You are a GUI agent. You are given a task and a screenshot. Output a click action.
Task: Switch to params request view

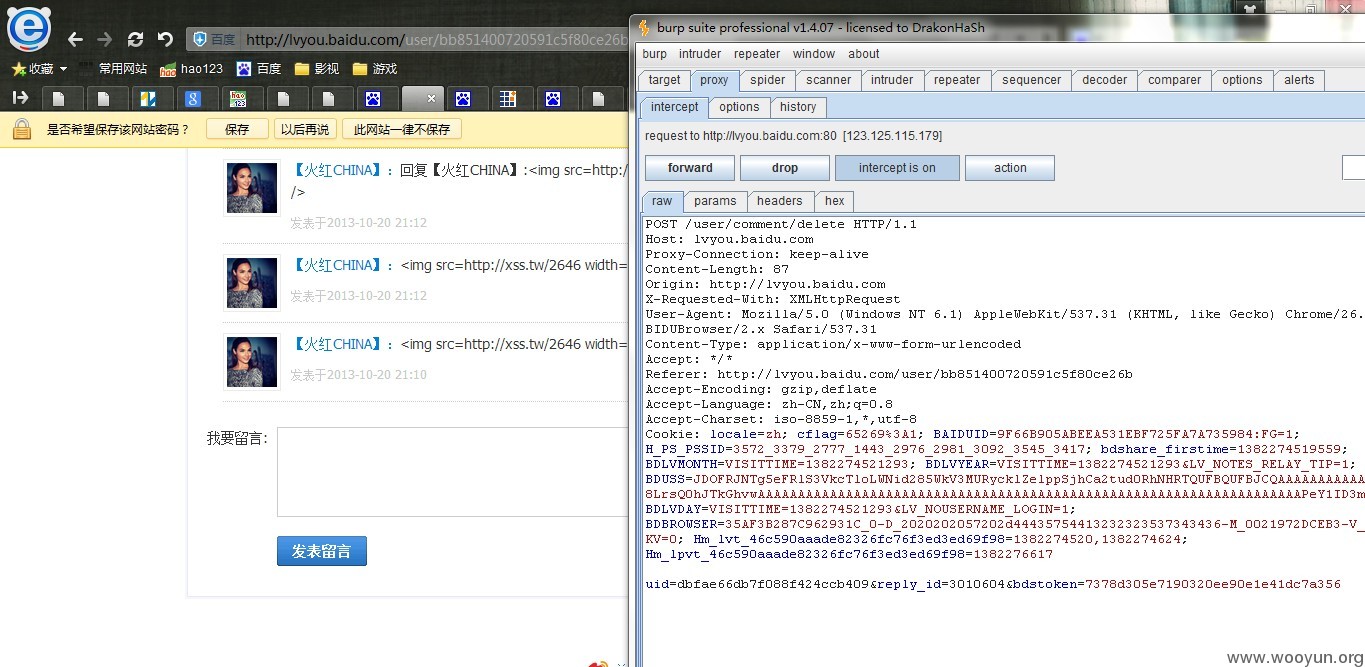pyautogui.click(x=715, y=201)
